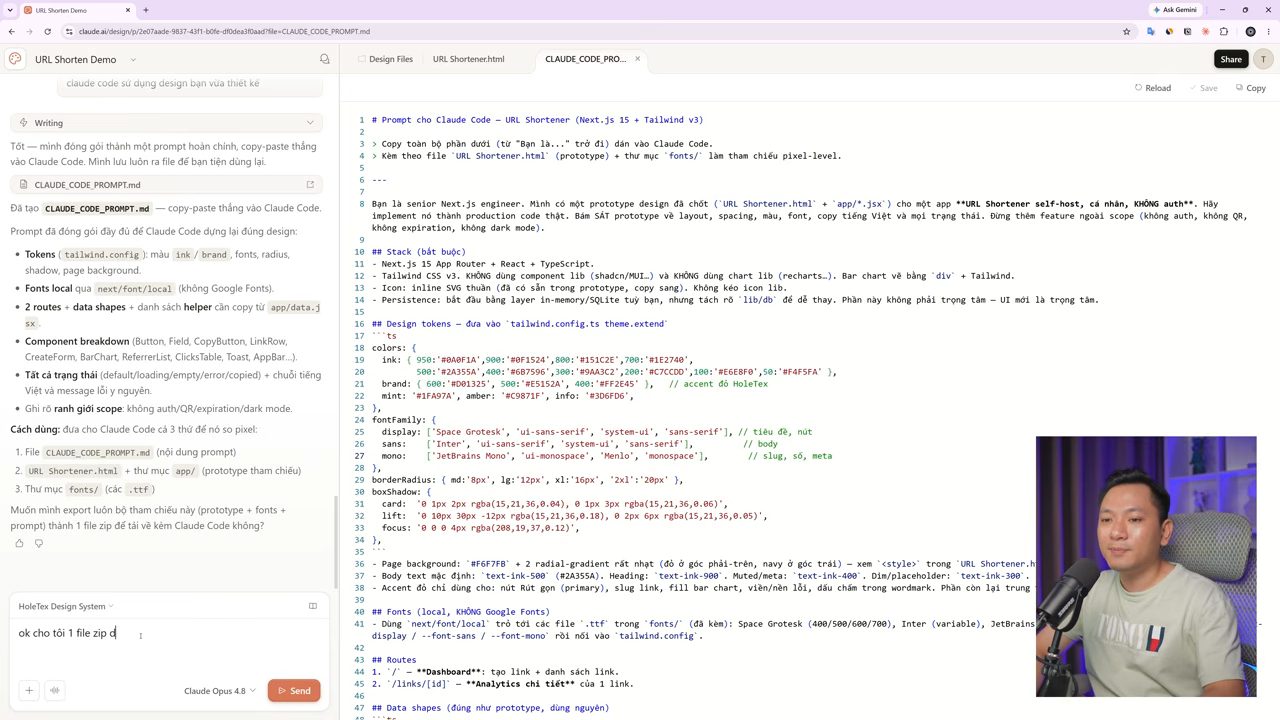Open the user avatar T menu

(1263, 59)
